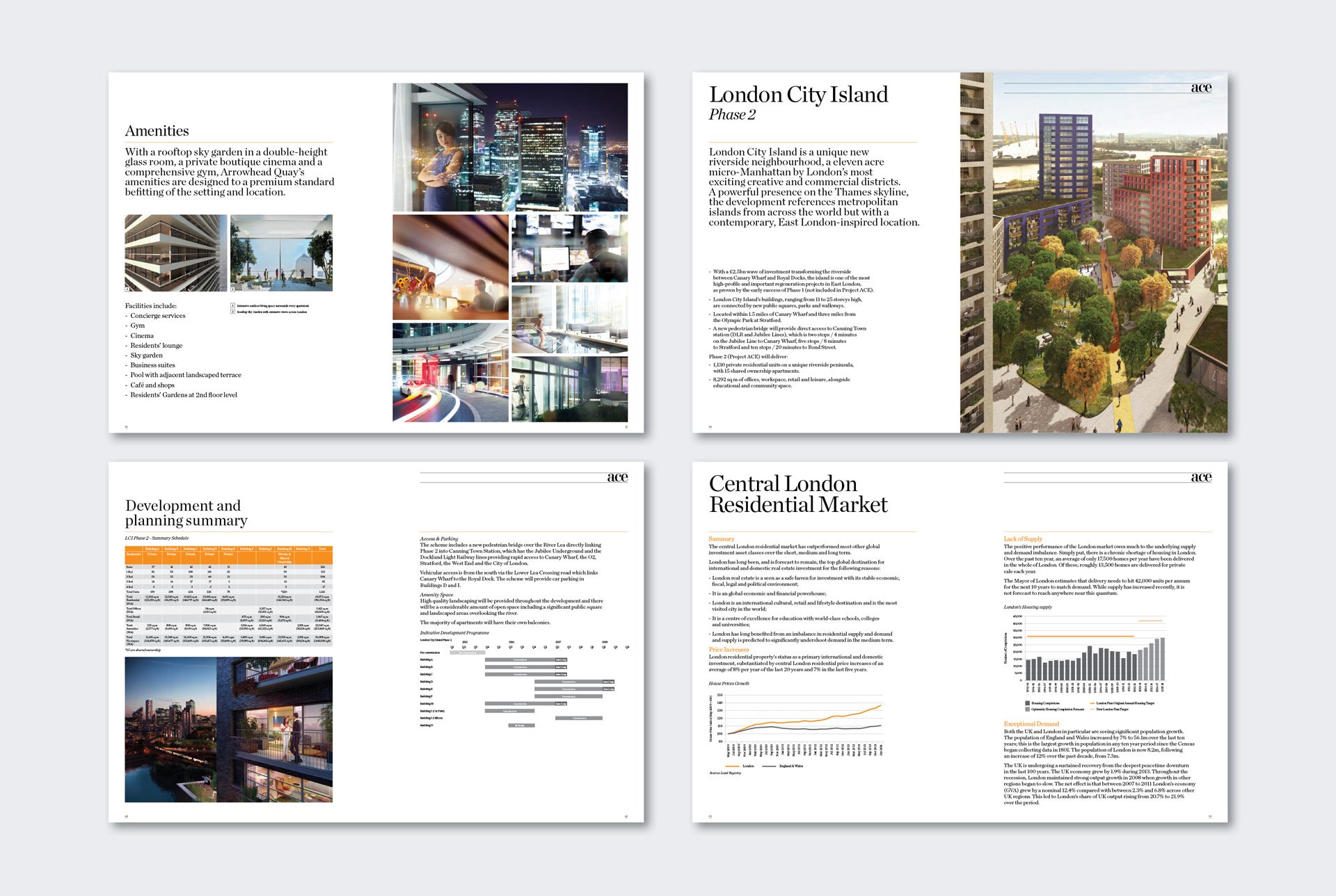This screenshot has width=1336, height=896.
Task: Click the orange London line legend swatch
Action: [x=732, y=766]
